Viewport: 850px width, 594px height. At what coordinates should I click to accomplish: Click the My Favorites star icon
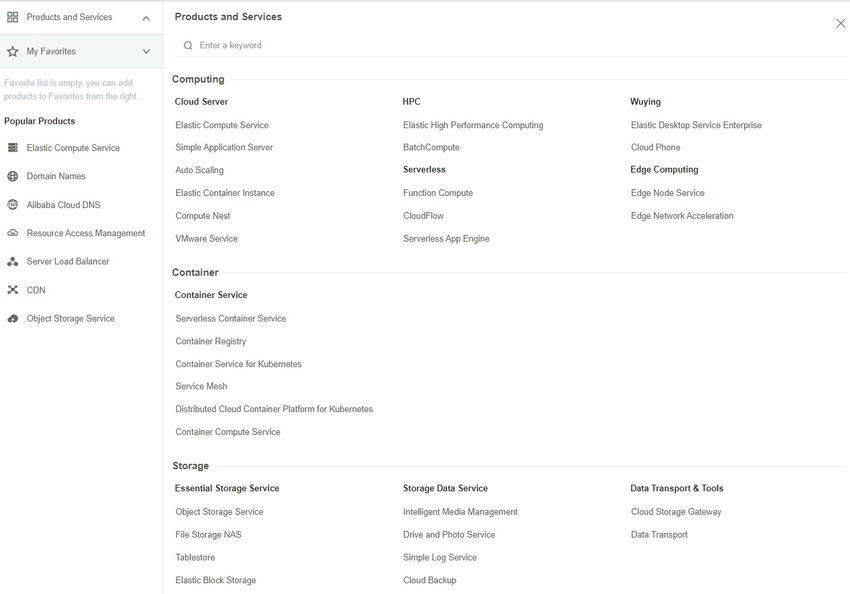point(13,50)
